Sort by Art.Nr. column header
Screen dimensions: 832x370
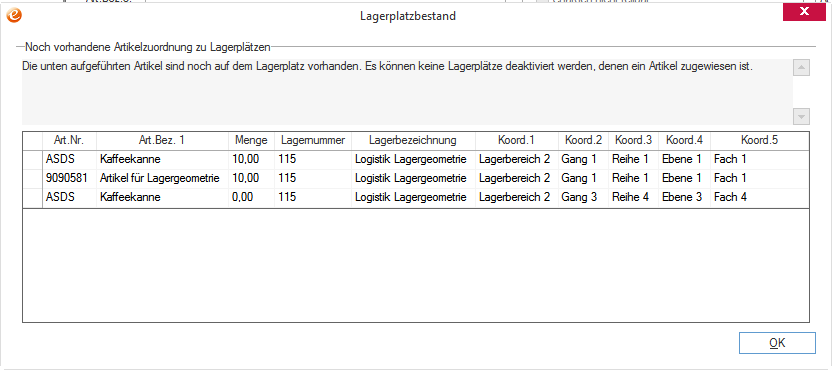[x=70, y=141]
